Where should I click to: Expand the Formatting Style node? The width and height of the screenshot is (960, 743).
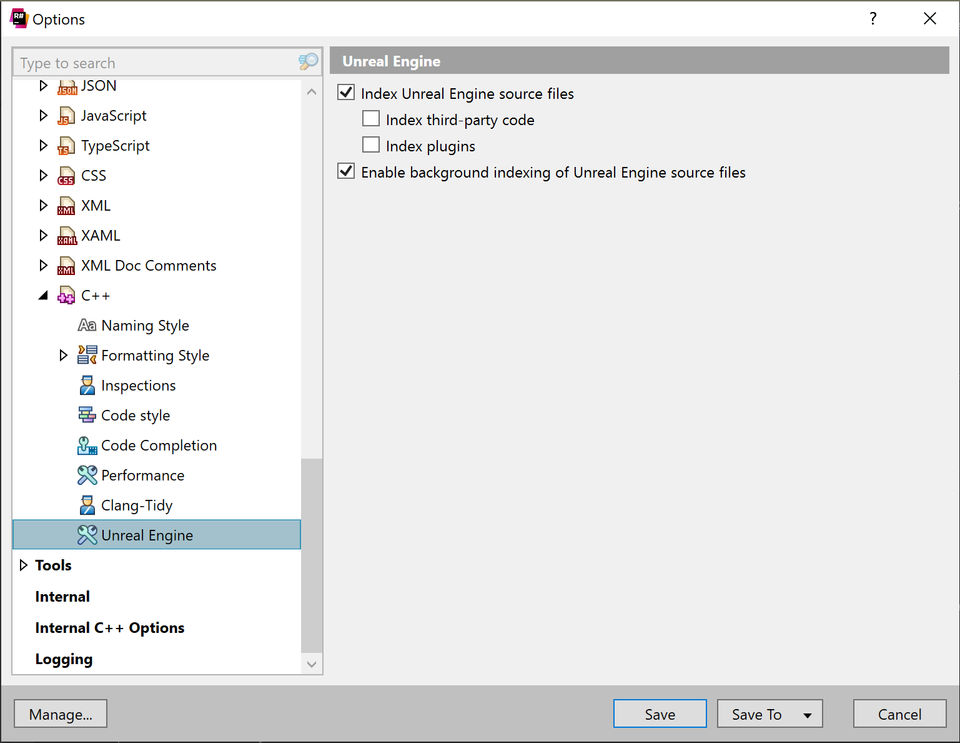pos(63,355)
